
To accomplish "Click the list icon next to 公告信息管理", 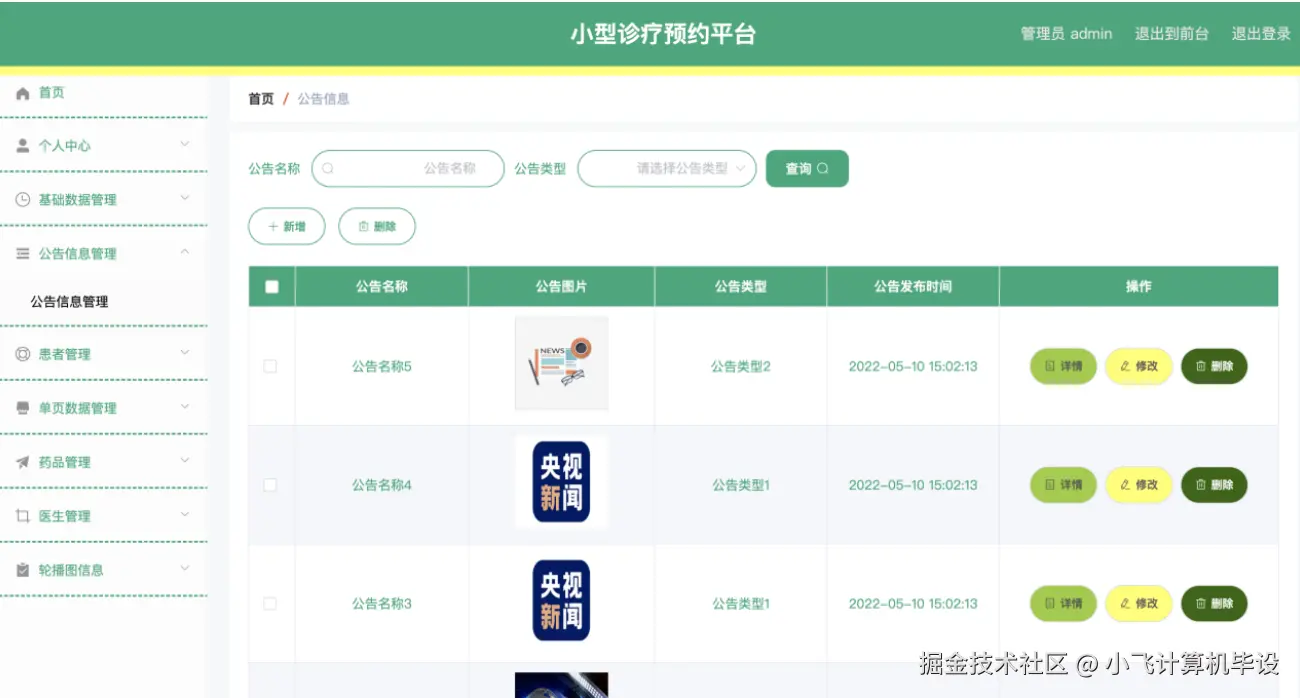I will click(x=23, y=254).
